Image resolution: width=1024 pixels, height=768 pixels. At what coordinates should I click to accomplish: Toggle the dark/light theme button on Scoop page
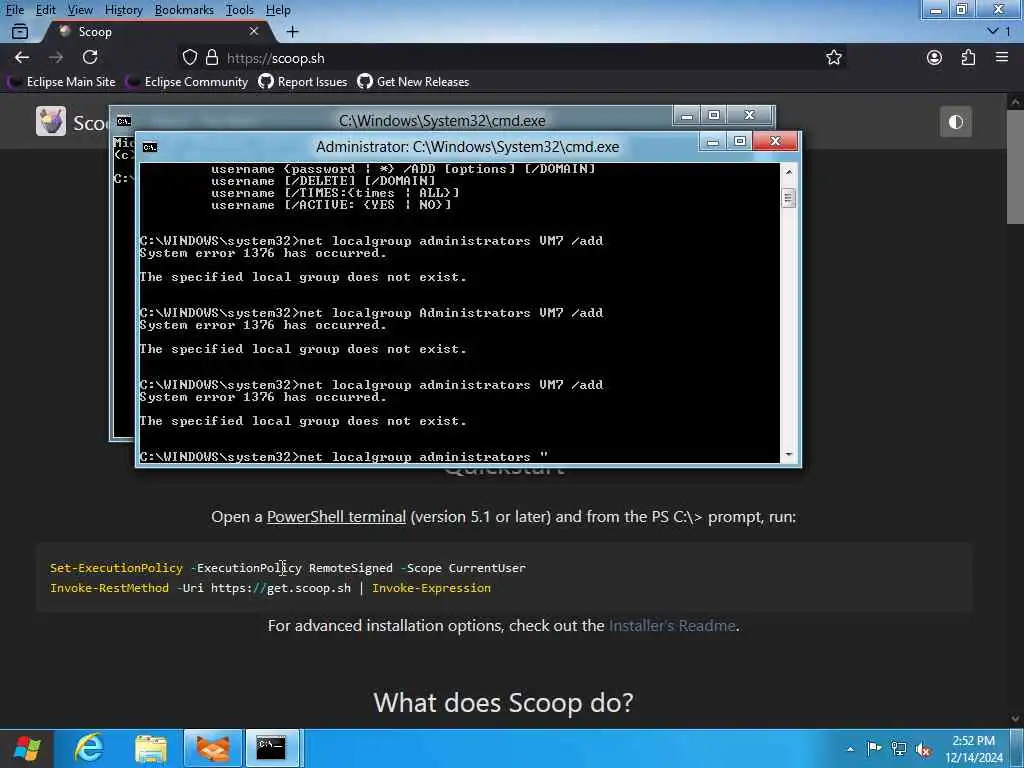pos(955,122)
